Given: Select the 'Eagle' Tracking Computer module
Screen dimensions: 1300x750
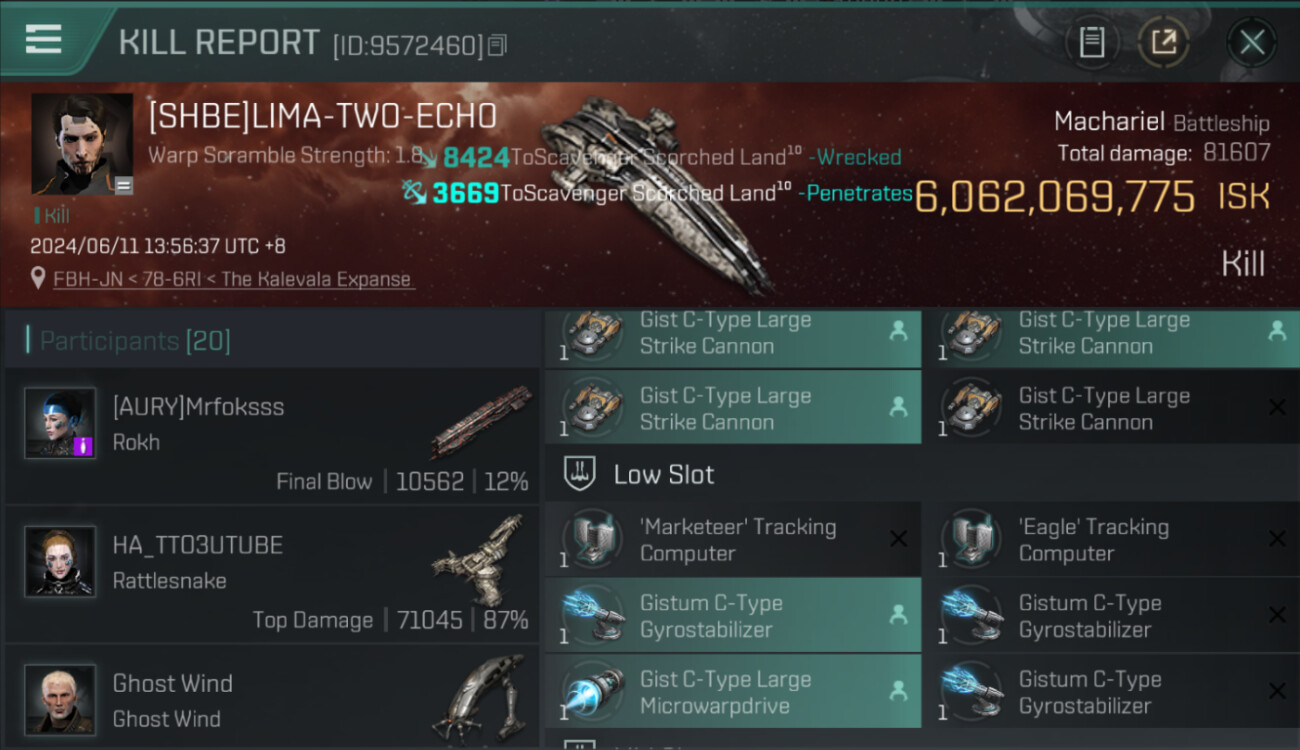Looking at the screenshot, I should (x=1112, y=540).
